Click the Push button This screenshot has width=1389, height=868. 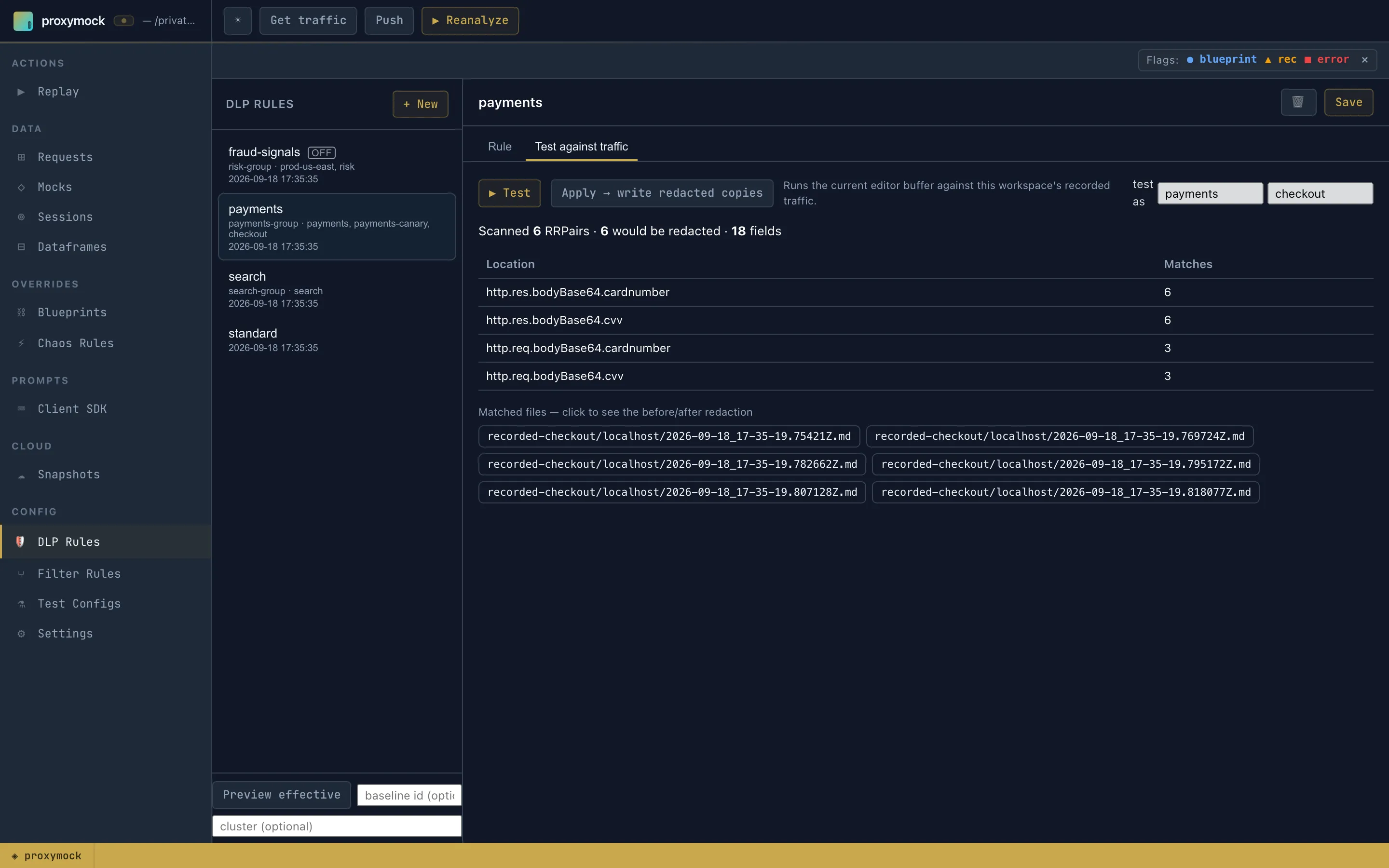click(389, 21)
